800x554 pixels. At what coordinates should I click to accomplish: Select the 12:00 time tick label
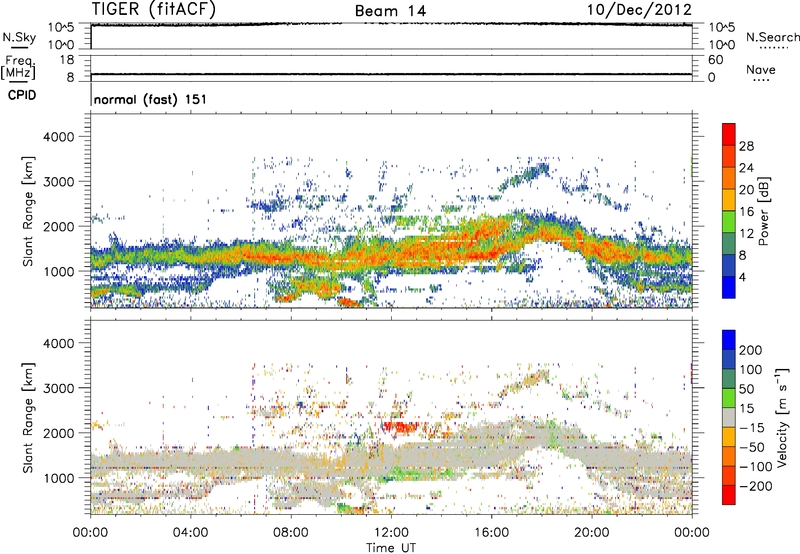coord(391,533)
